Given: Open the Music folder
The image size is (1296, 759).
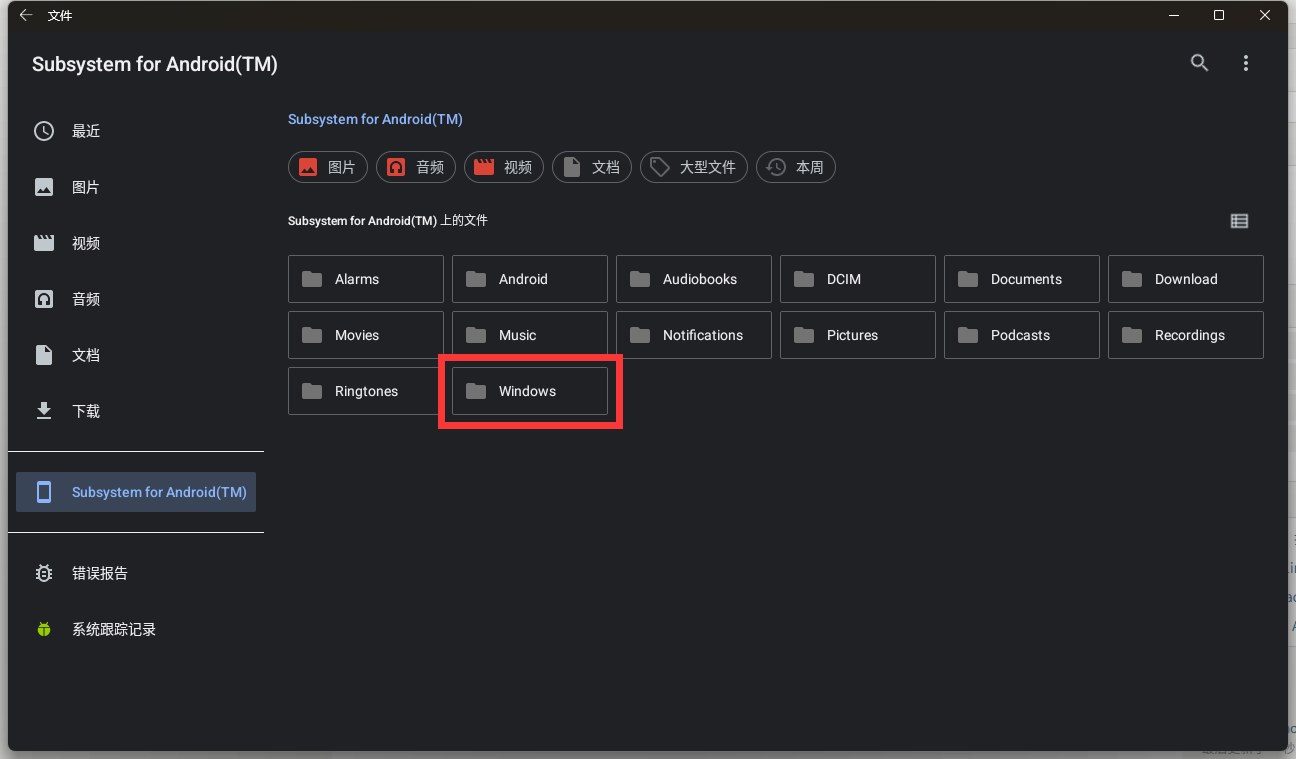Looking at the screenshot, I should click(x=530, y=335).
